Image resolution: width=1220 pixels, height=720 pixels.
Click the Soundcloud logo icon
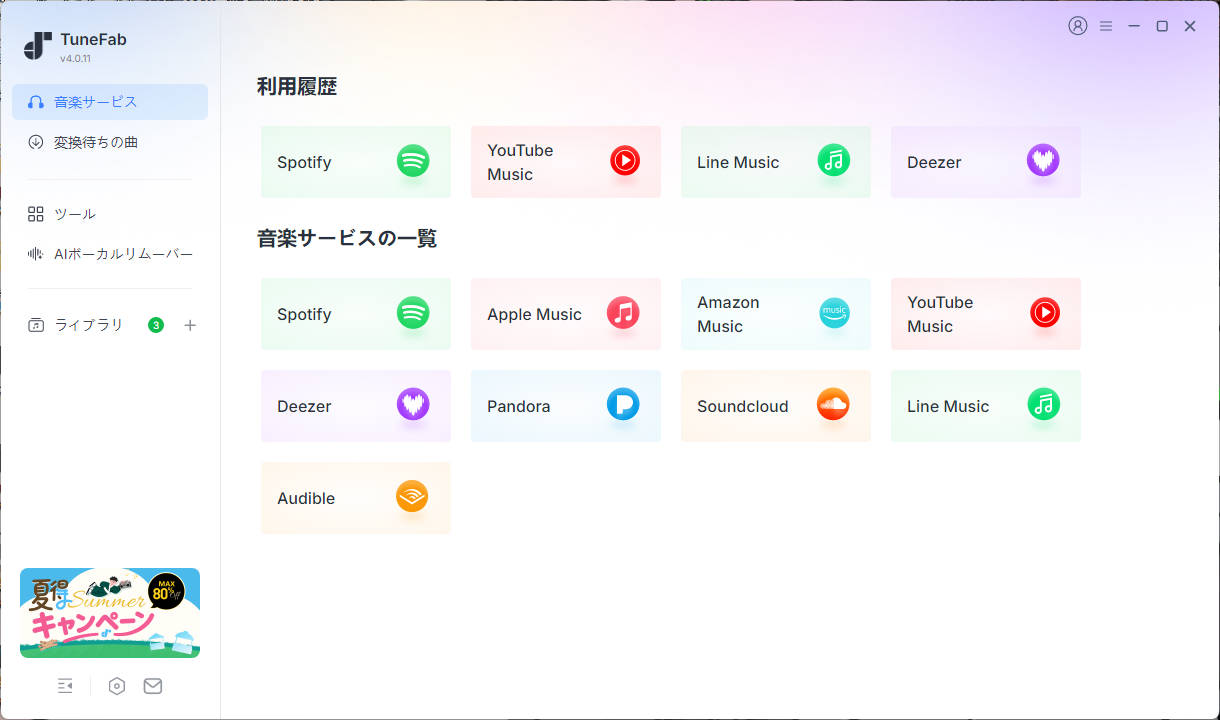click(x=833, y=404)
